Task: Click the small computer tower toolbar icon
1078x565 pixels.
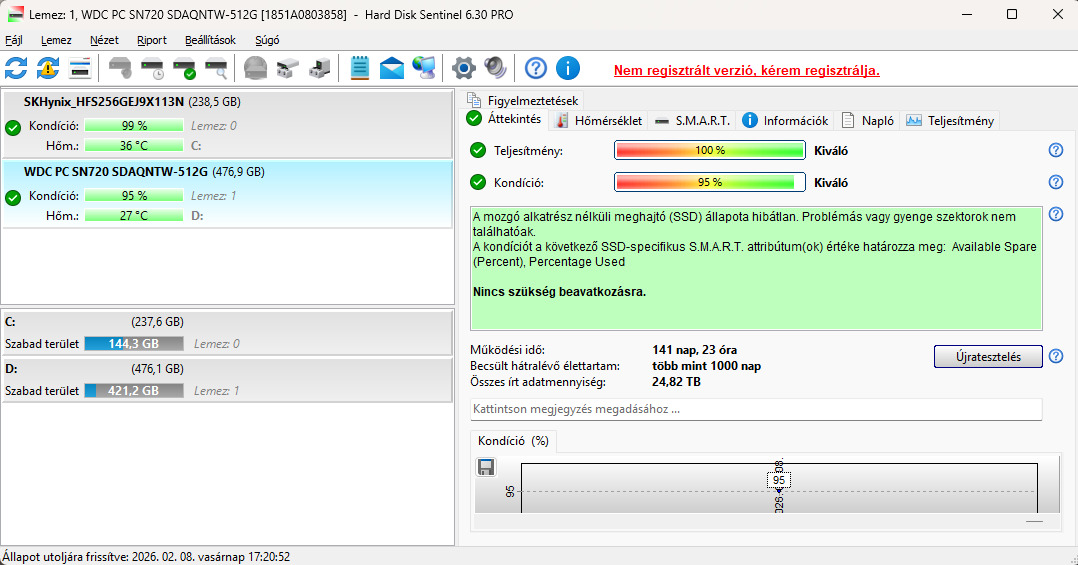Action: 319,68
